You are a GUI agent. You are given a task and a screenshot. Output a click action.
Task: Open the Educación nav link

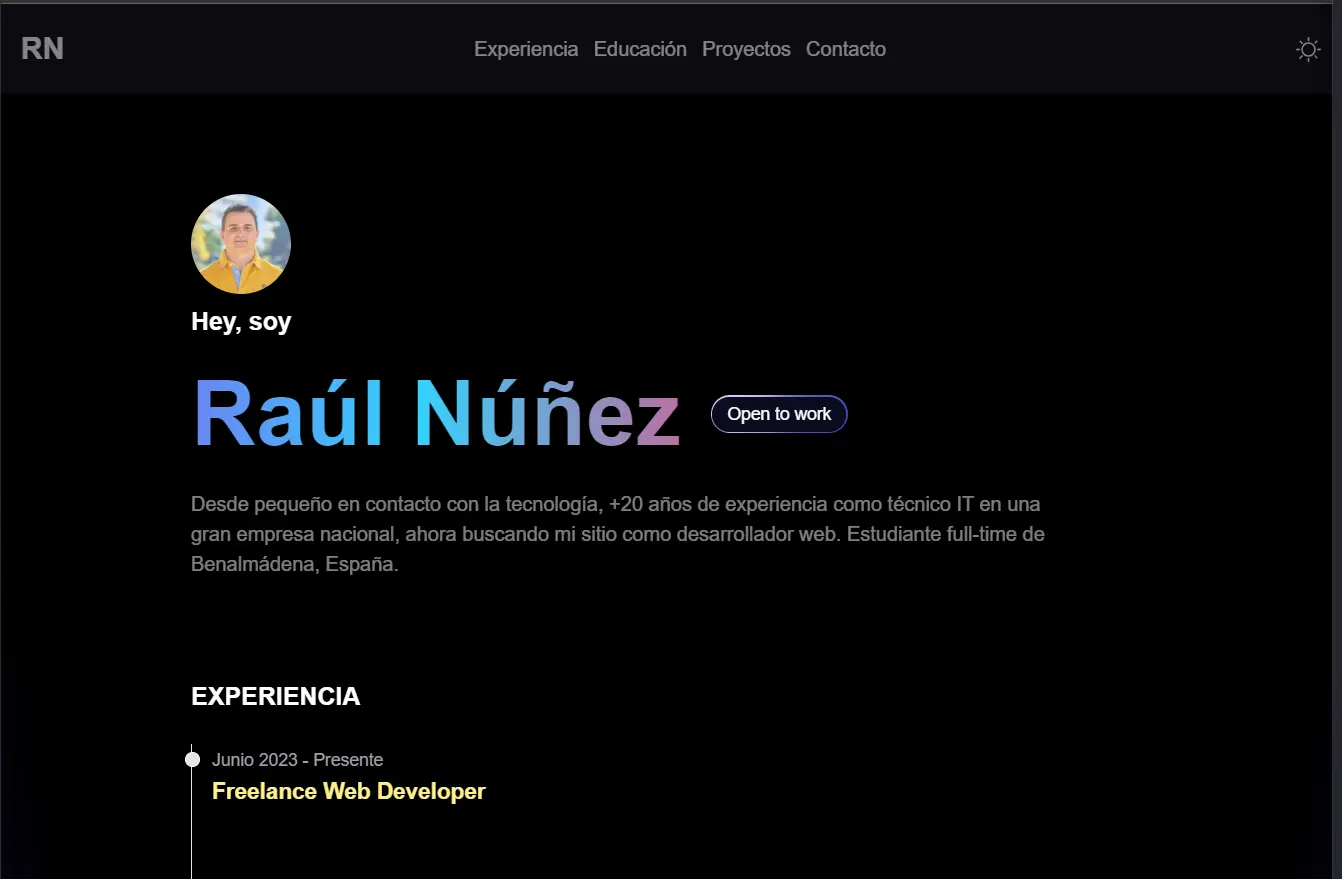pyautogui.click(x=640, y=49)
